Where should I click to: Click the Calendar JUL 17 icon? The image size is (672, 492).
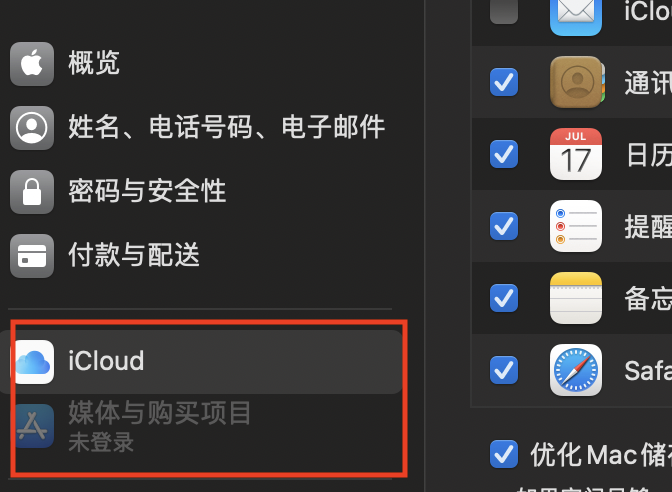576,154
